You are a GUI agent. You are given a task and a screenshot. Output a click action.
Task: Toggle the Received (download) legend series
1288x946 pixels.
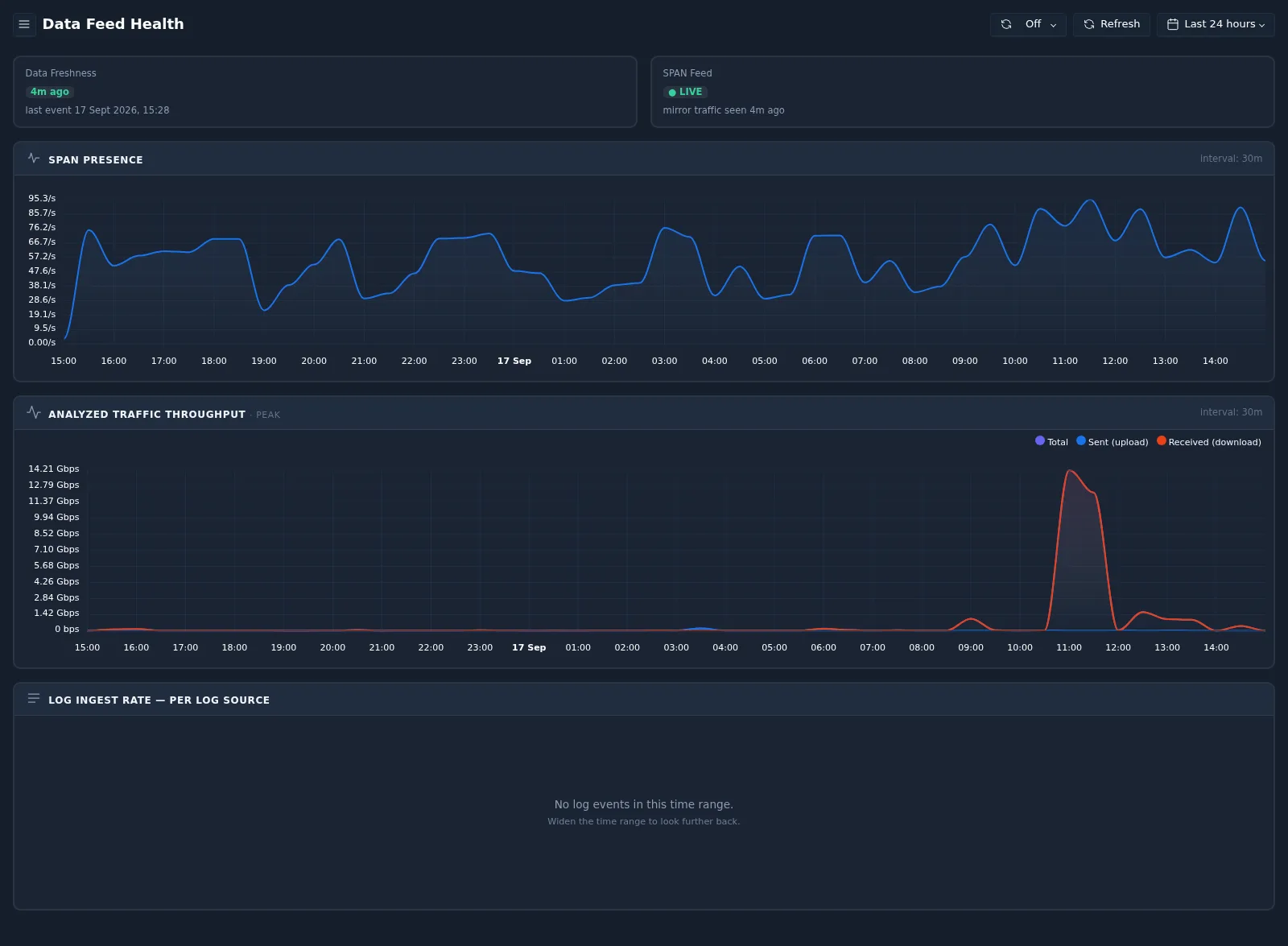pyautogui.click(x=1209, y=441)
